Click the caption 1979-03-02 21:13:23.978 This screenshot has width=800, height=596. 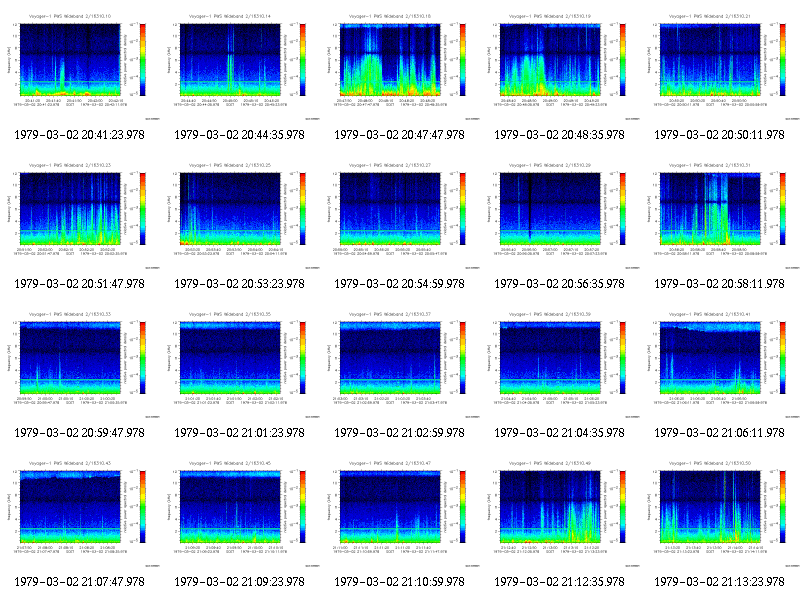(x=720, y=582)
